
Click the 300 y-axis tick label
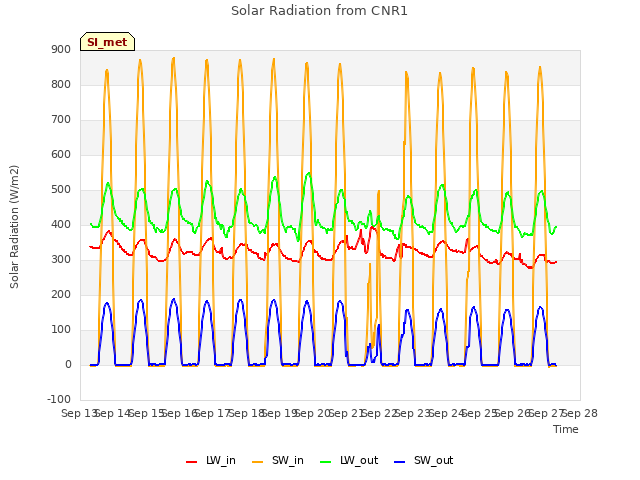pos(61,260)
